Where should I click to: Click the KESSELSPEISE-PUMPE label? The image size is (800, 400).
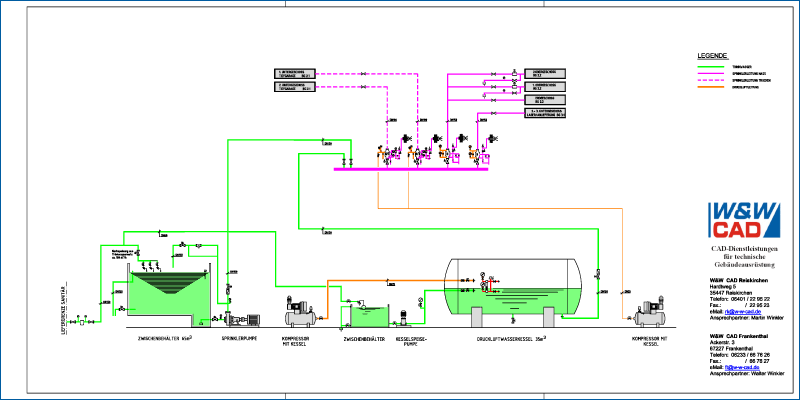click(409, 341)
